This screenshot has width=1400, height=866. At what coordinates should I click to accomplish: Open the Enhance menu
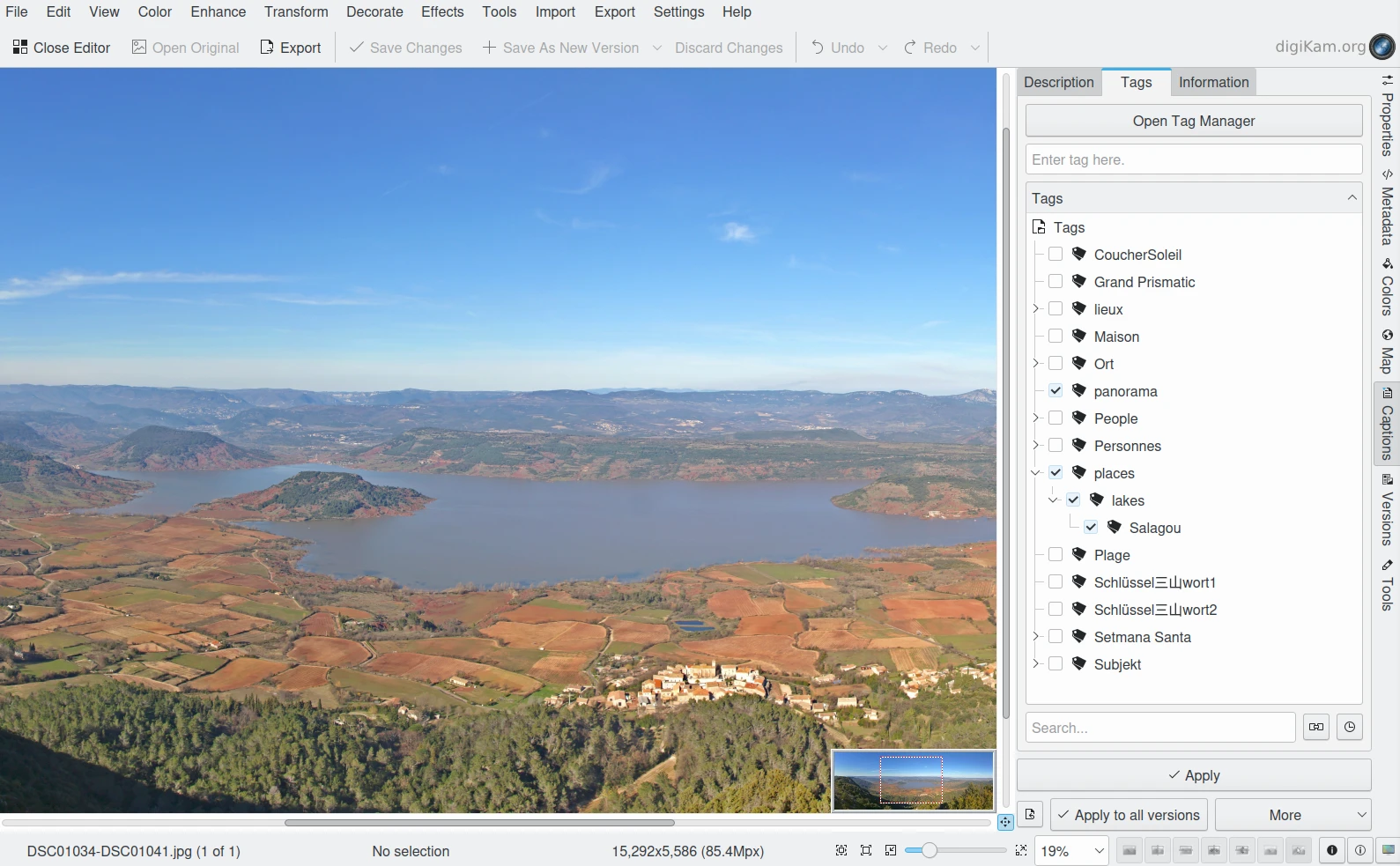pyautogui.click(x=218, y=11)
